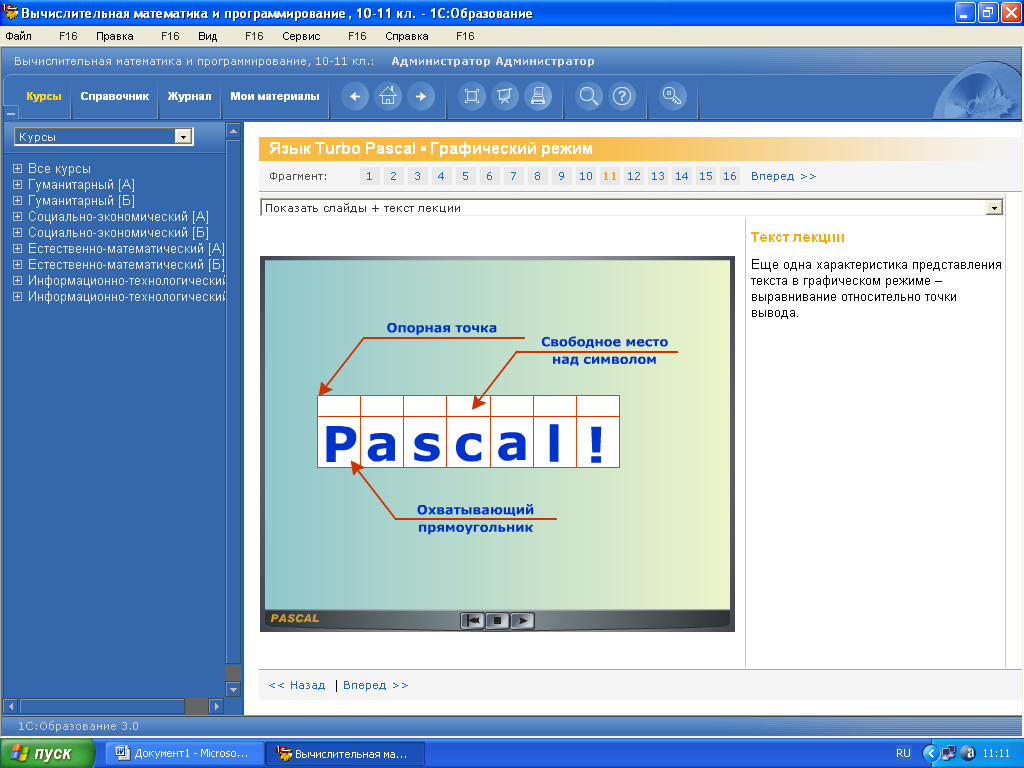Click the back arrow navigation icon
Viewport: 1024px width, 768px height.
click(x=355, y=97)
